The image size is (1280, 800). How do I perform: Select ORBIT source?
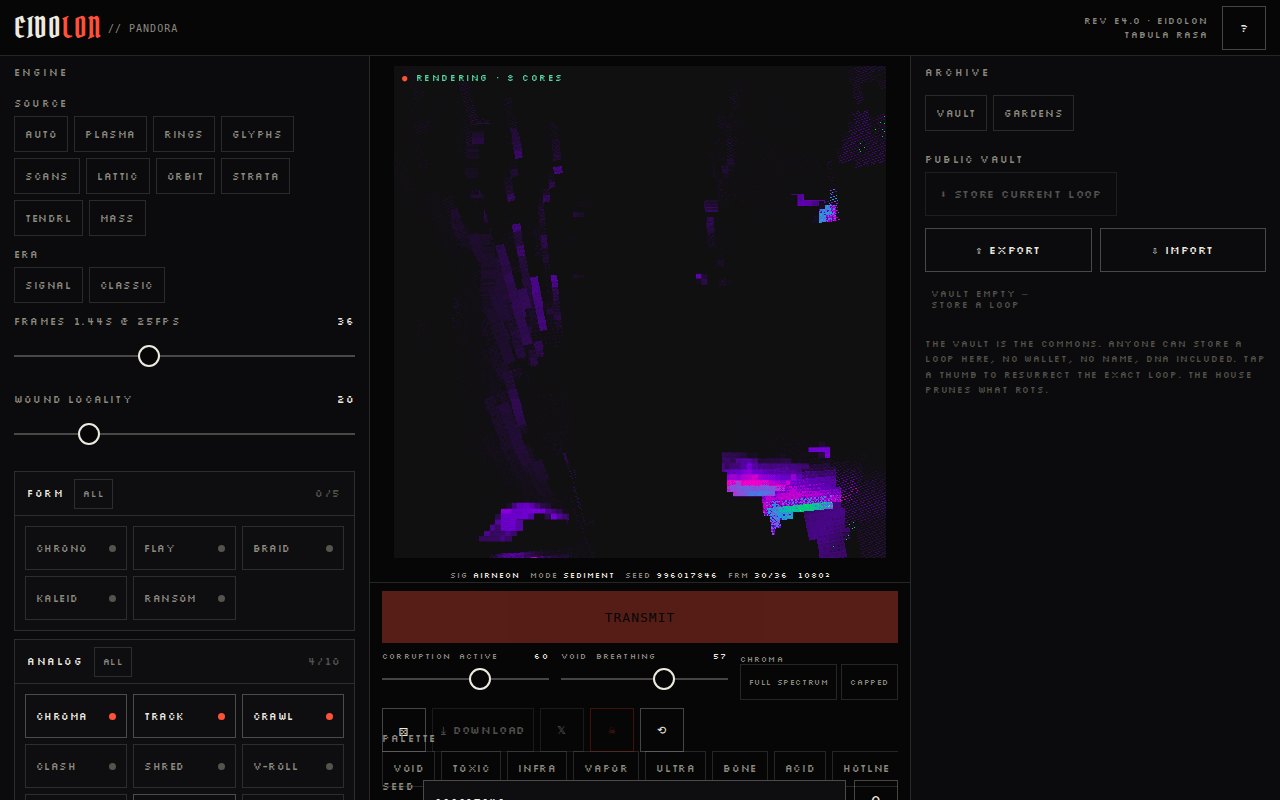click(x=186, y=176)
